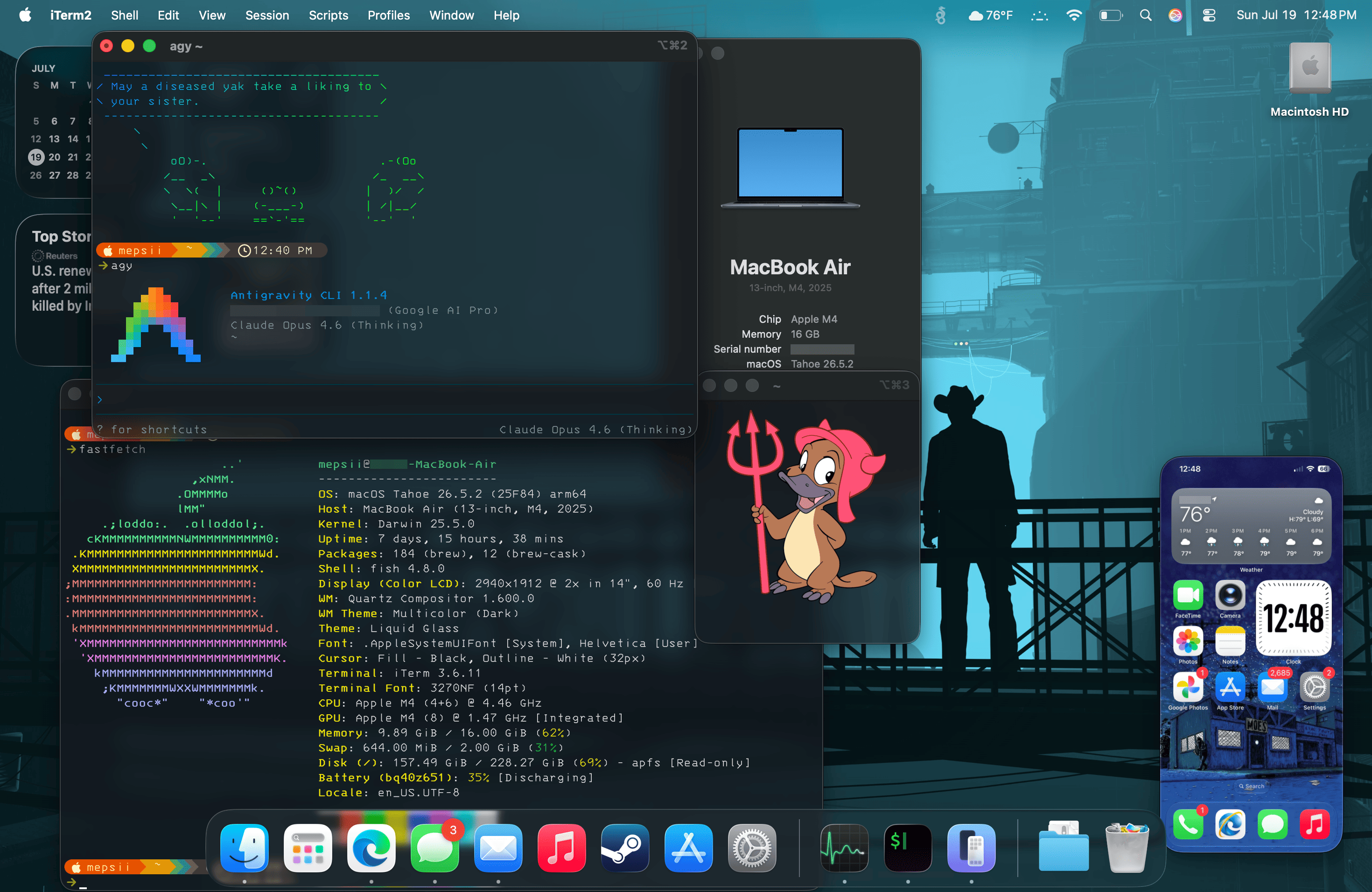Open Steam from the Dock
Screen dimensions: 1372x892
click(x=625, y=848)
